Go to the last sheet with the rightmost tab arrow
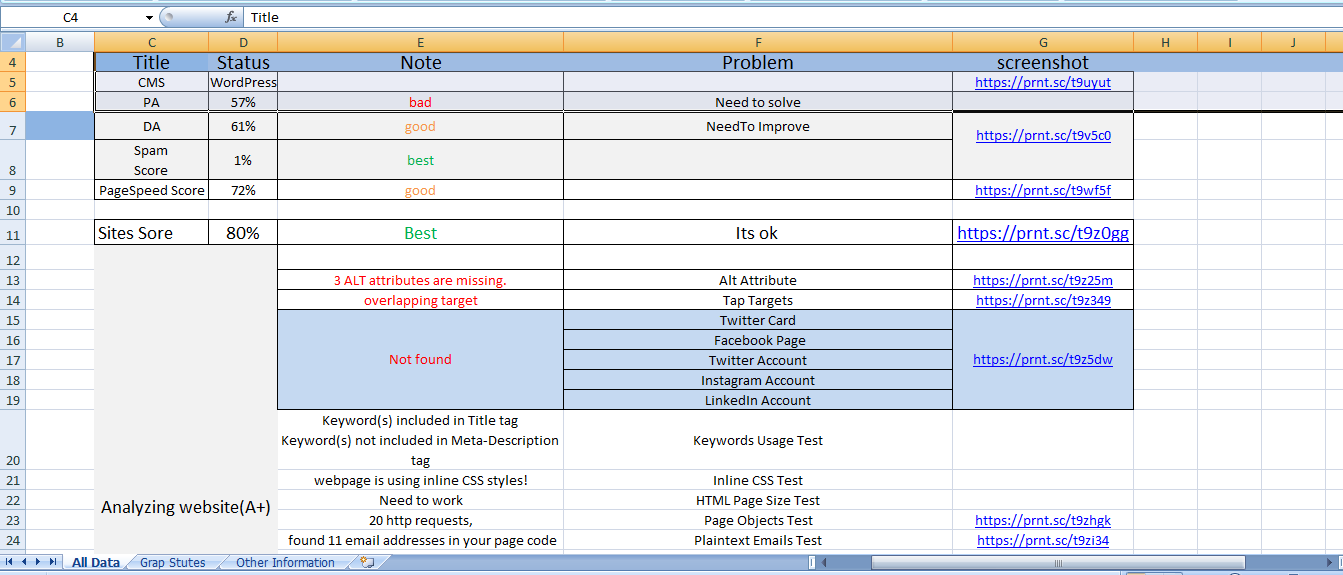 click(x=54, y=563)
